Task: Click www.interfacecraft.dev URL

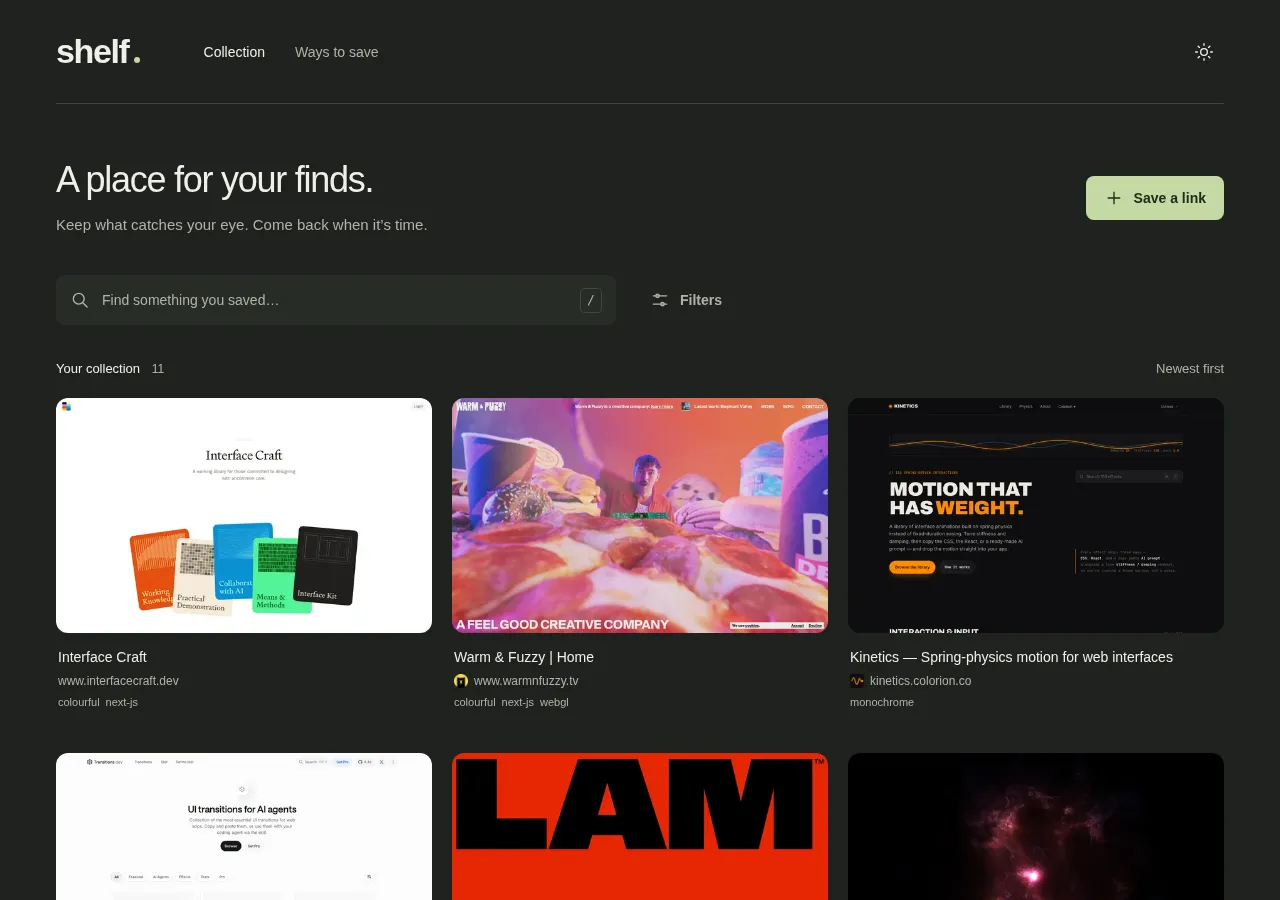Action: (x=118, y=681)
